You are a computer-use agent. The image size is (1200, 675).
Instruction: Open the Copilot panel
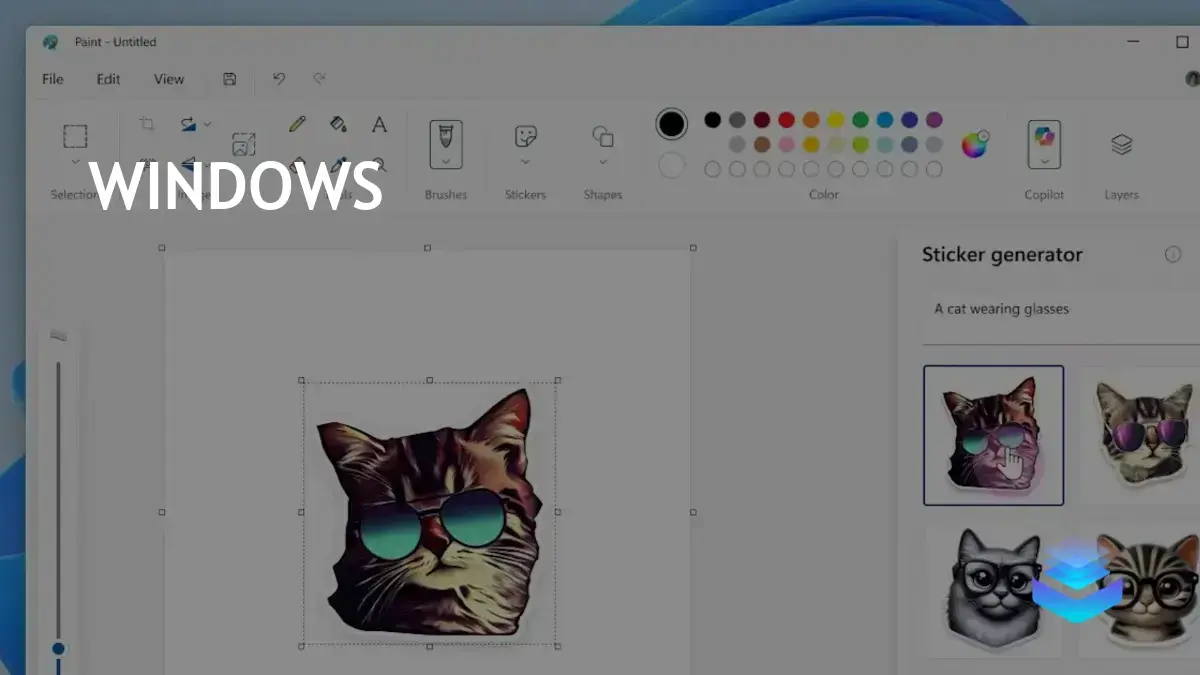point(1043,145)
